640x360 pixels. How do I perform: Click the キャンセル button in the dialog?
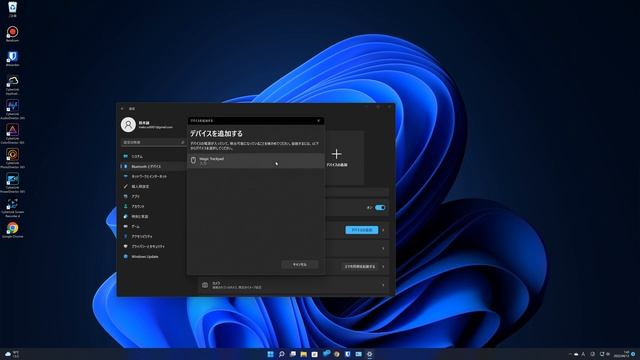pos(300,265)
